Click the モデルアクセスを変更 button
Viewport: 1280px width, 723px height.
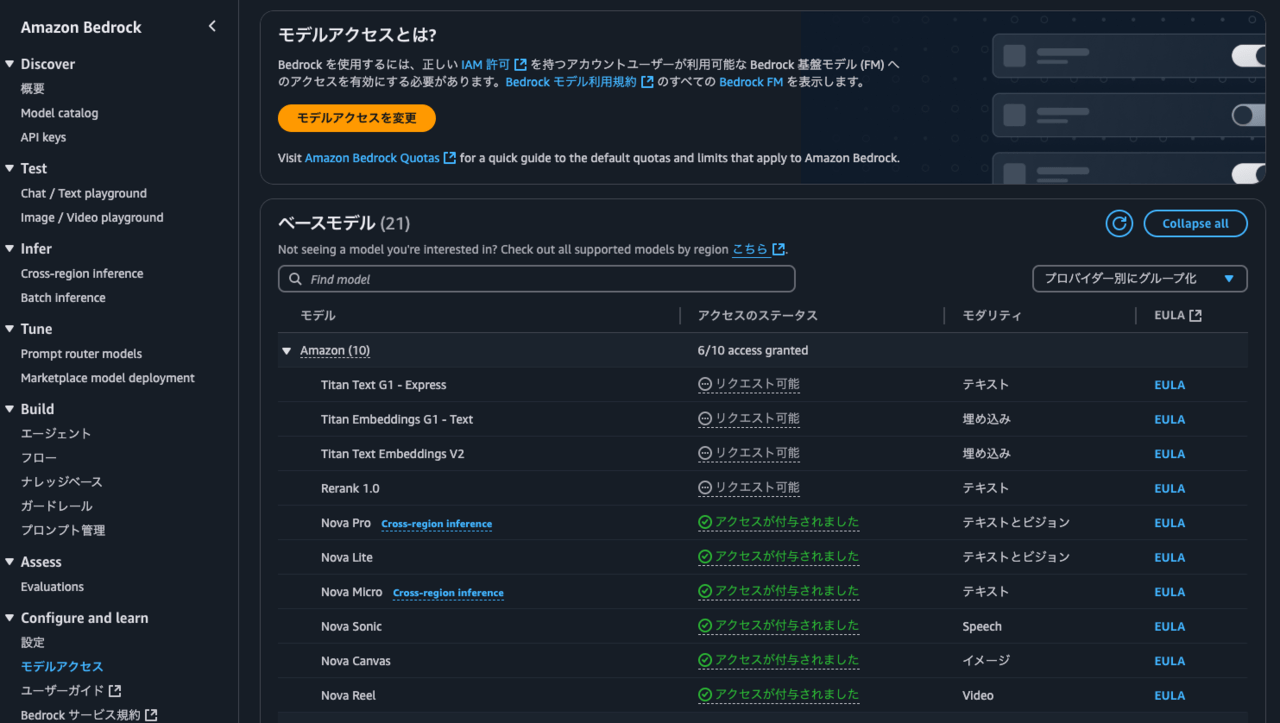(x=357, y=118)
